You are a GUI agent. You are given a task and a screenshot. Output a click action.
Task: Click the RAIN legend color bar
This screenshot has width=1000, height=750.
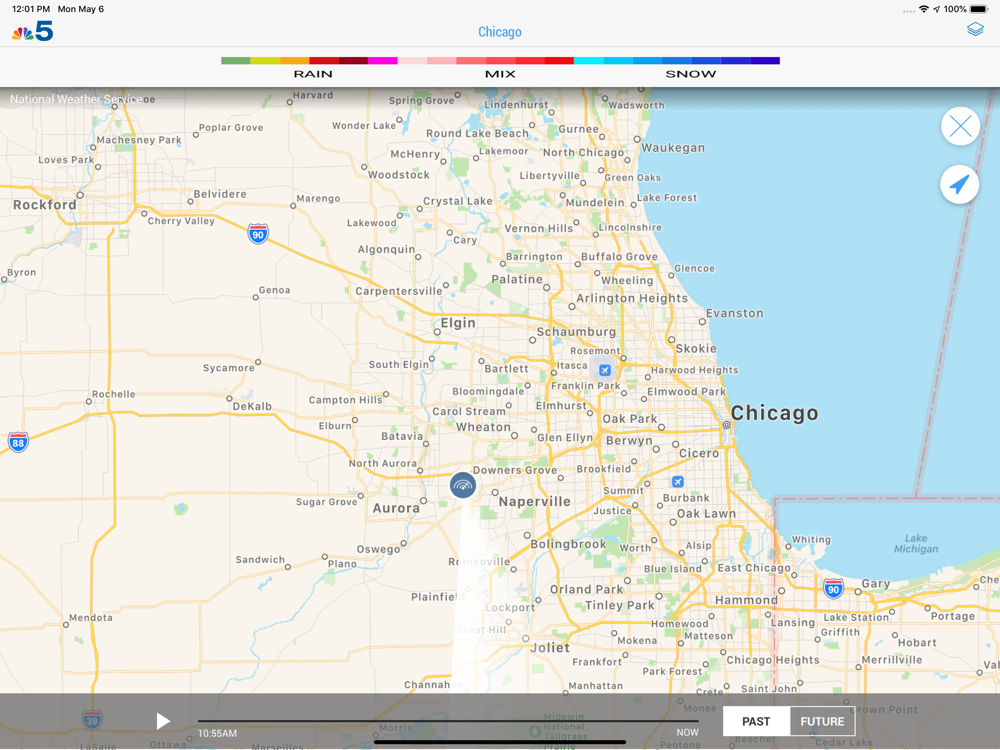coord(309,61)
